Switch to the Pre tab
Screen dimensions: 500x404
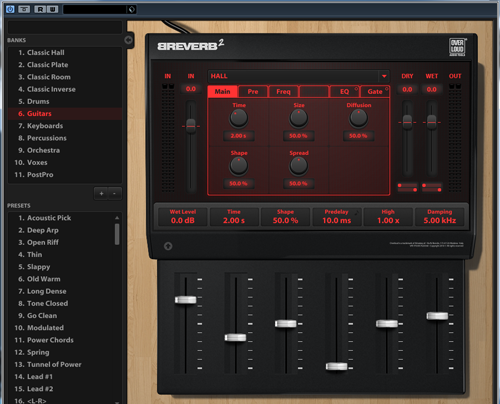click(253, 92)
